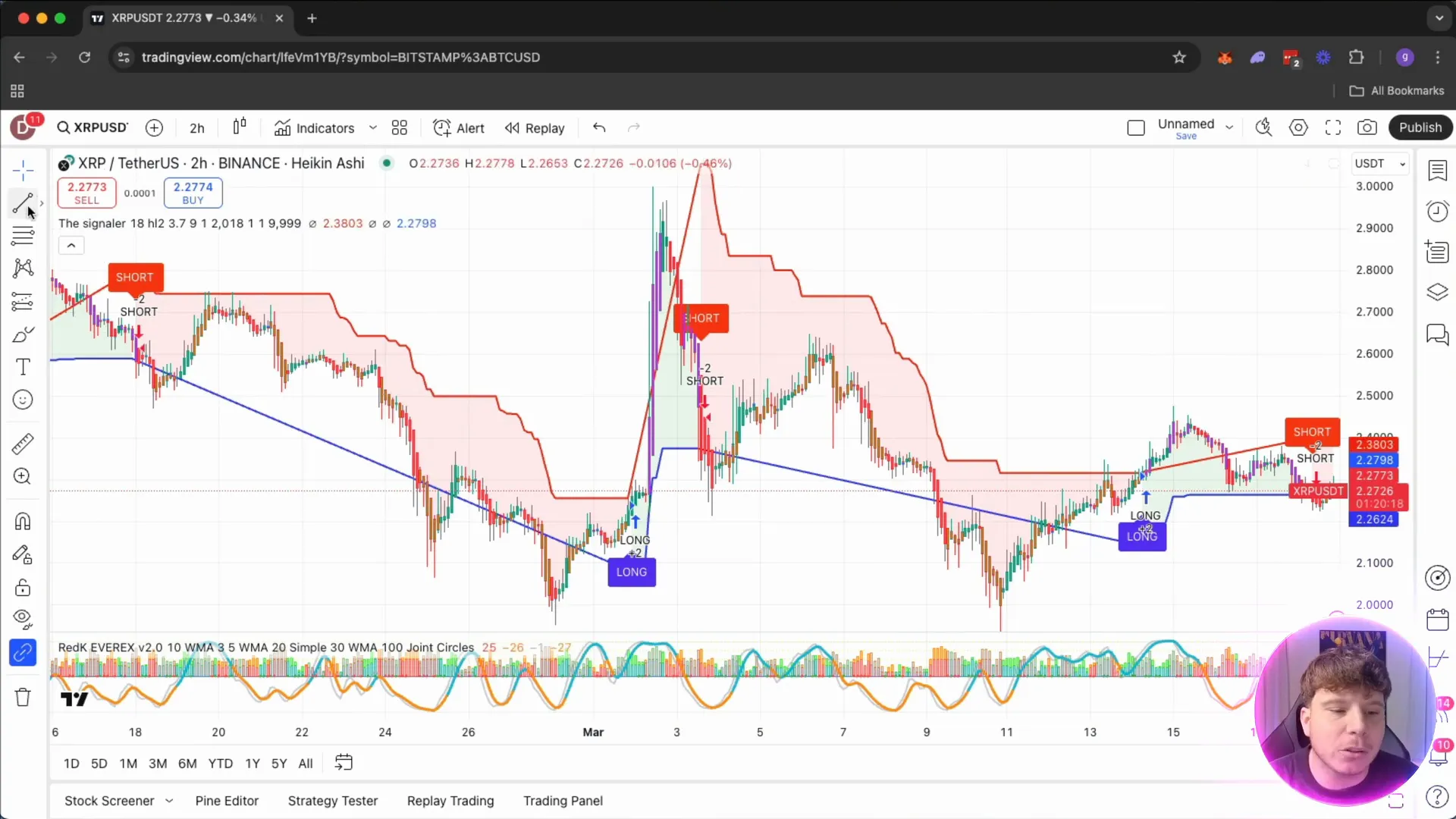Screen dimensions: 1456x819
Task: Select the brush drawing tool
Action: pos(23,334)
